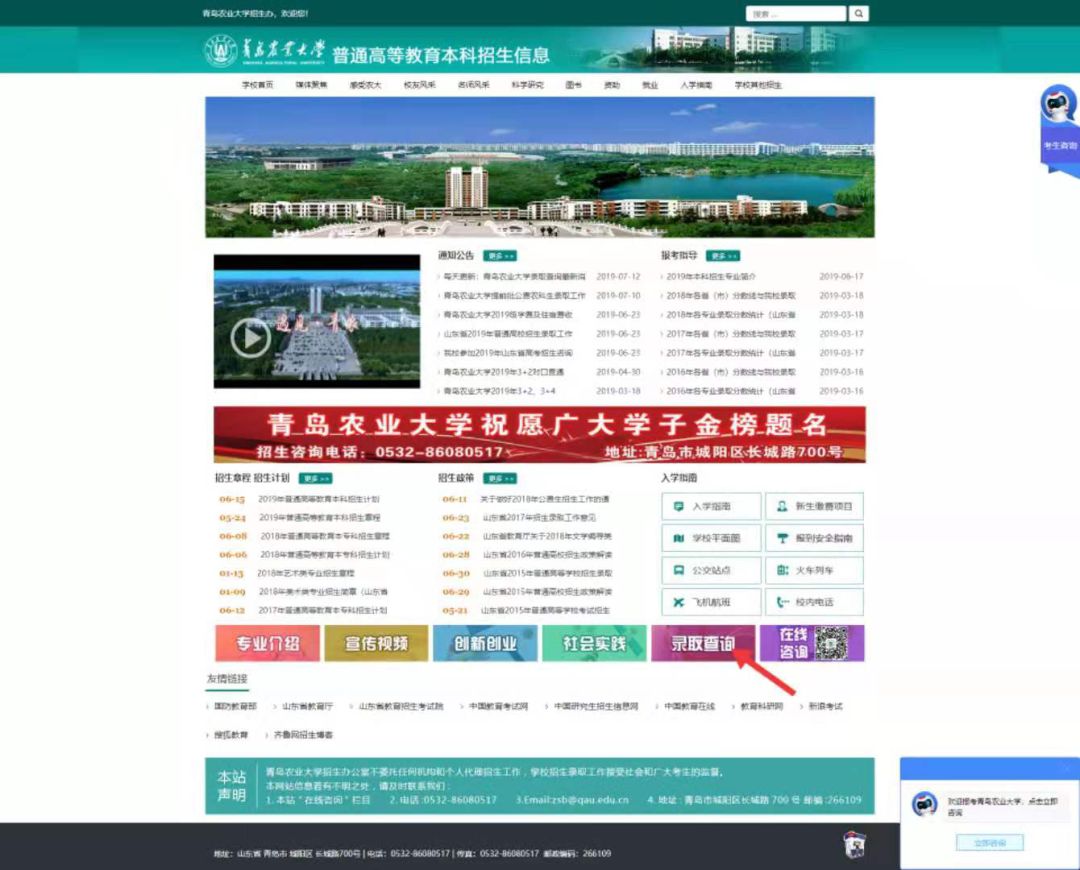Open the 入学指南 guide icon tile
The image size is (1080, 870).
pos(712,506)
